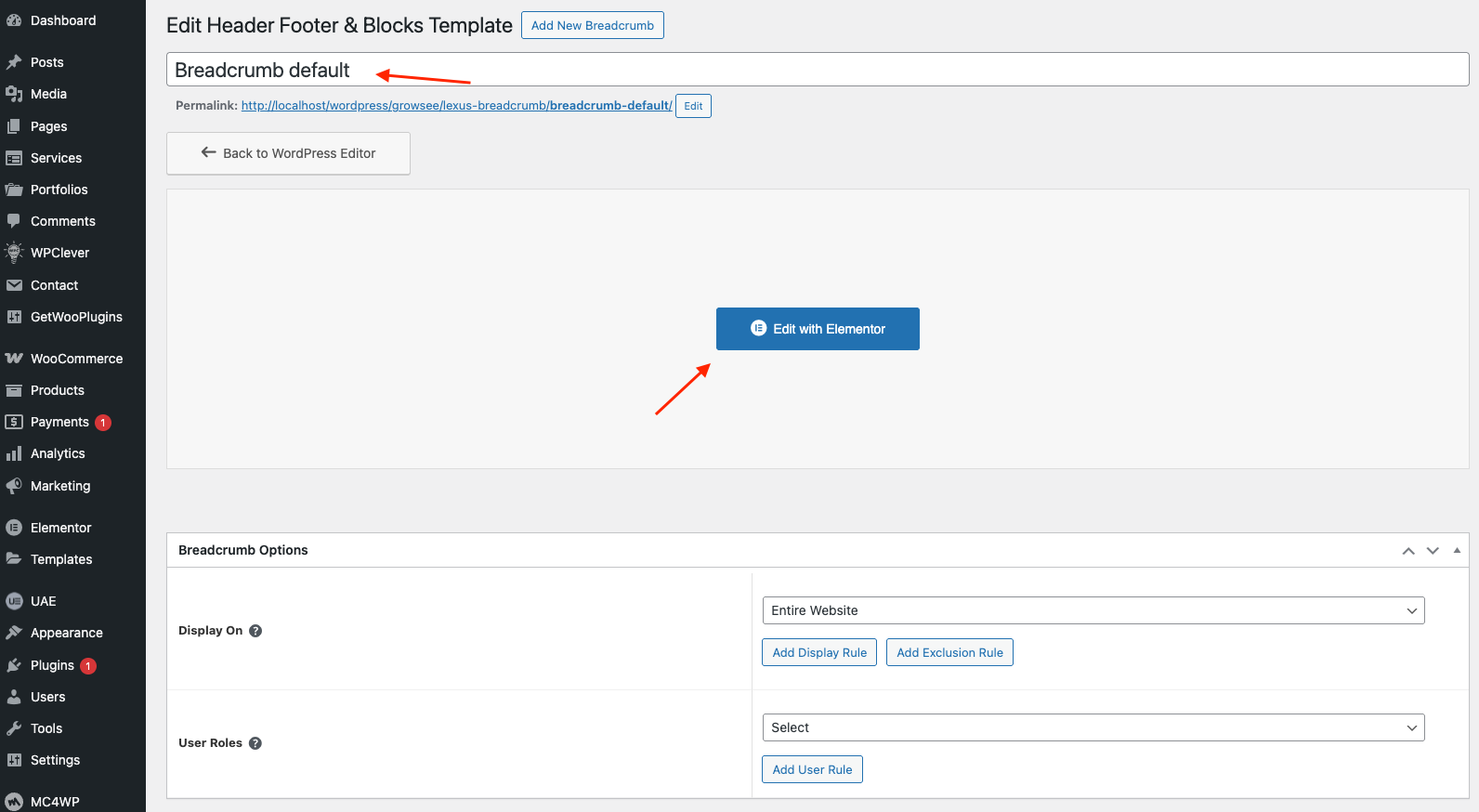
Task: Click the Breadcrumb default title field
Action: tap(818, 70)
